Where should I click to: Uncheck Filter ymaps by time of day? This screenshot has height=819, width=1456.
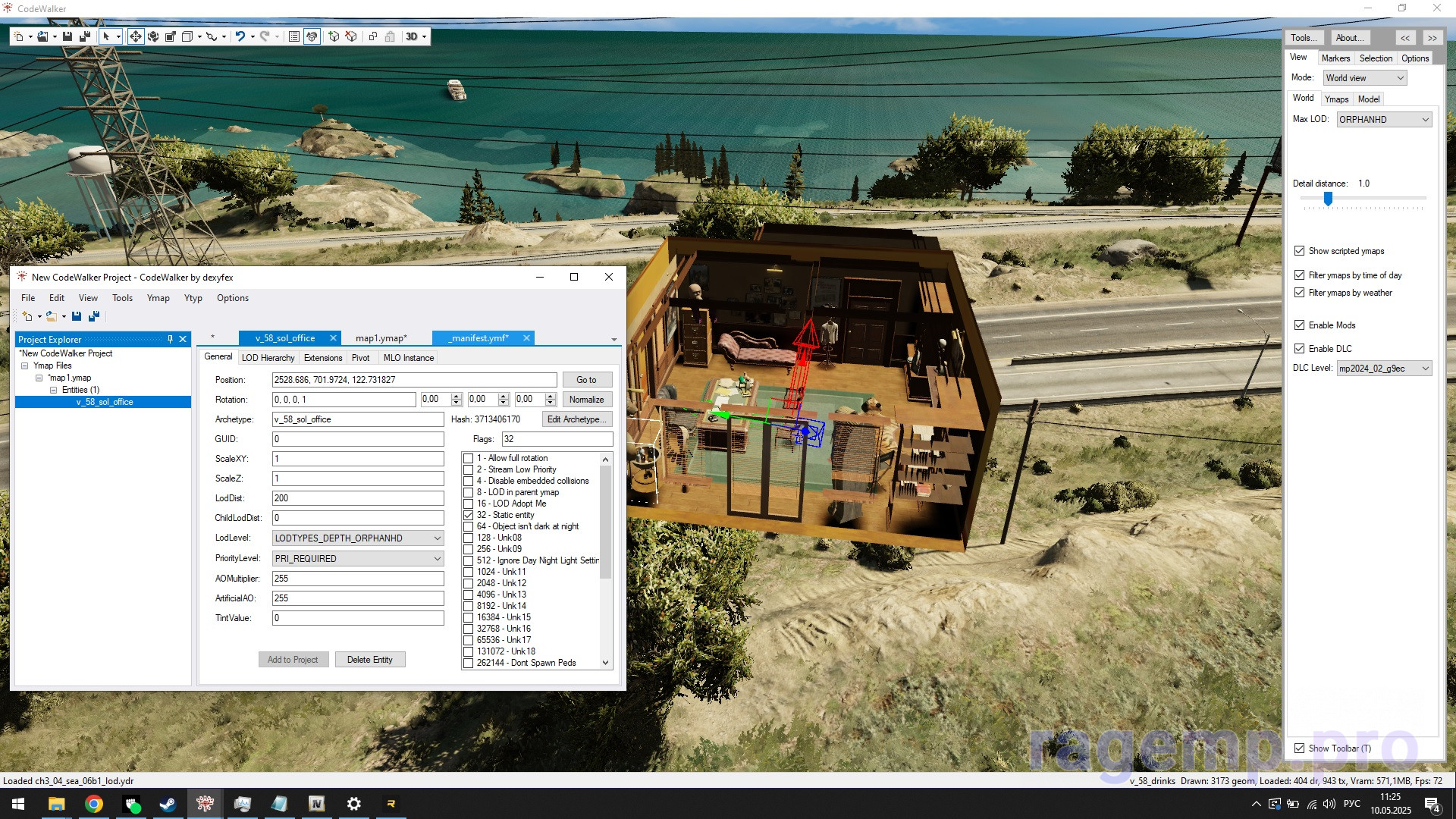coord(1299,275)
